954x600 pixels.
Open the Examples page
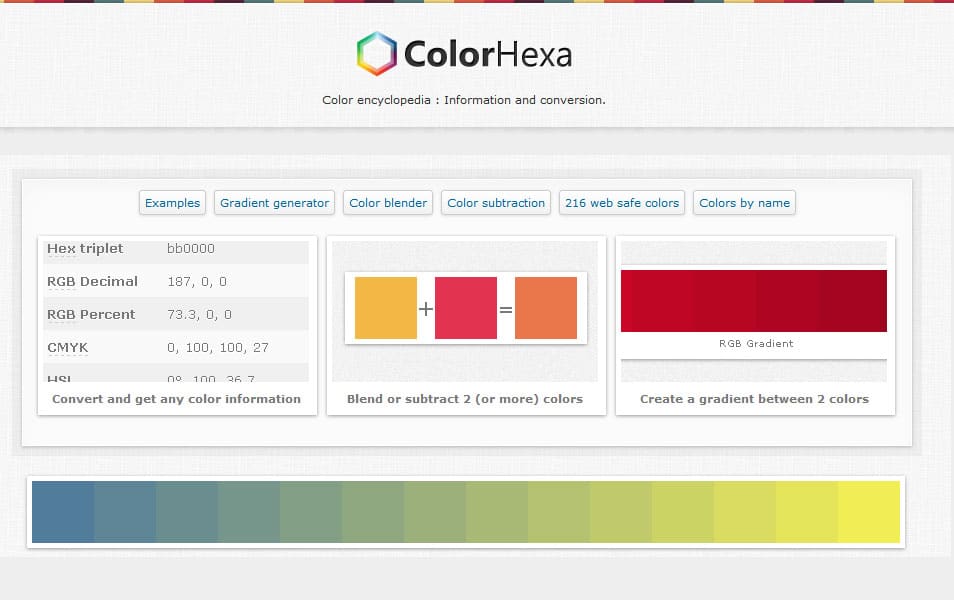[x=171, y=202]
